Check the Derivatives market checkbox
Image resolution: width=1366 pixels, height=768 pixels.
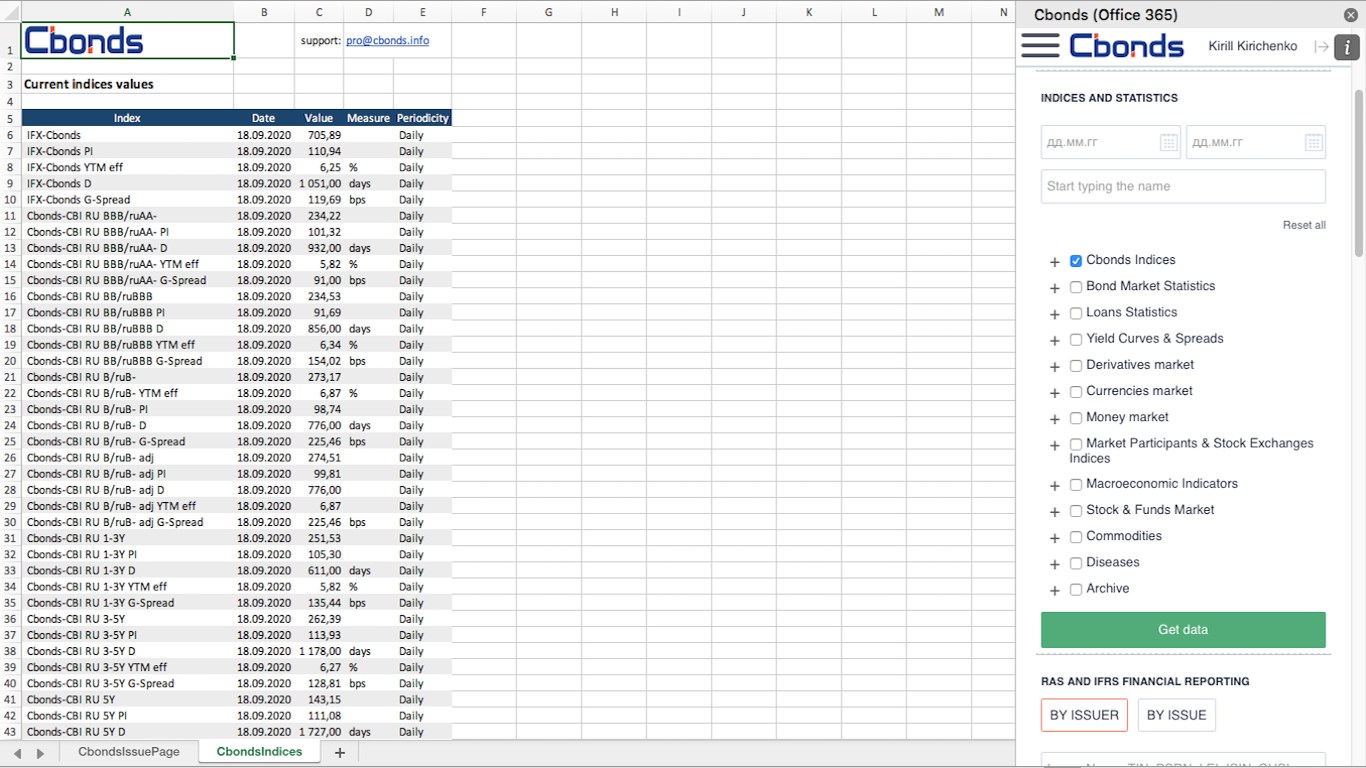pos(1076,366)
